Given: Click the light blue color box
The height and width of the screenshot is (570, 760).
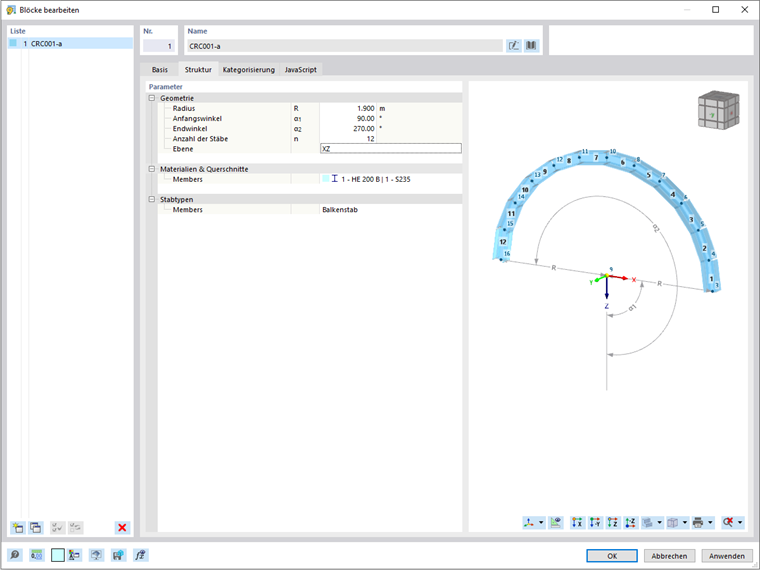Looking at the screenshot, I should (x=58, y=555).
